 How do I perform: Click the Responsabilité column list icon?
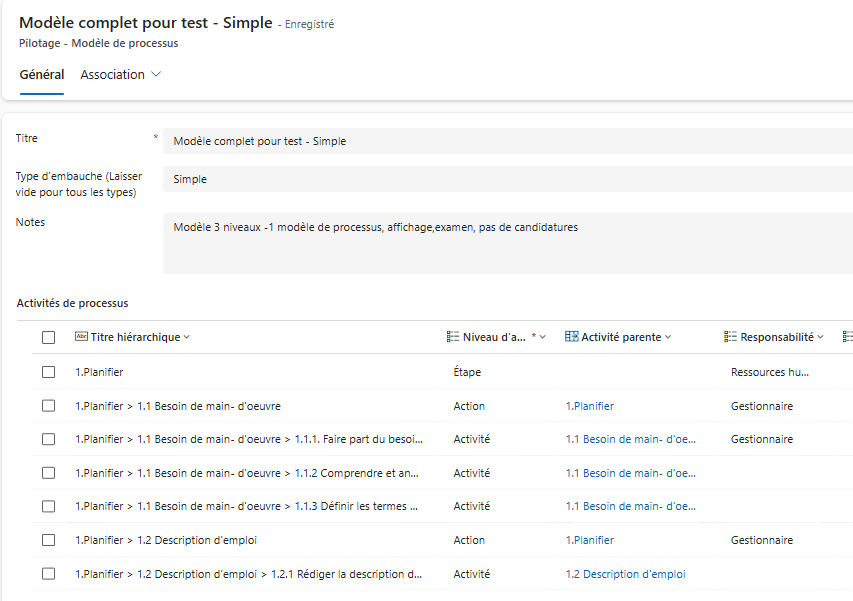click(731, 337)
